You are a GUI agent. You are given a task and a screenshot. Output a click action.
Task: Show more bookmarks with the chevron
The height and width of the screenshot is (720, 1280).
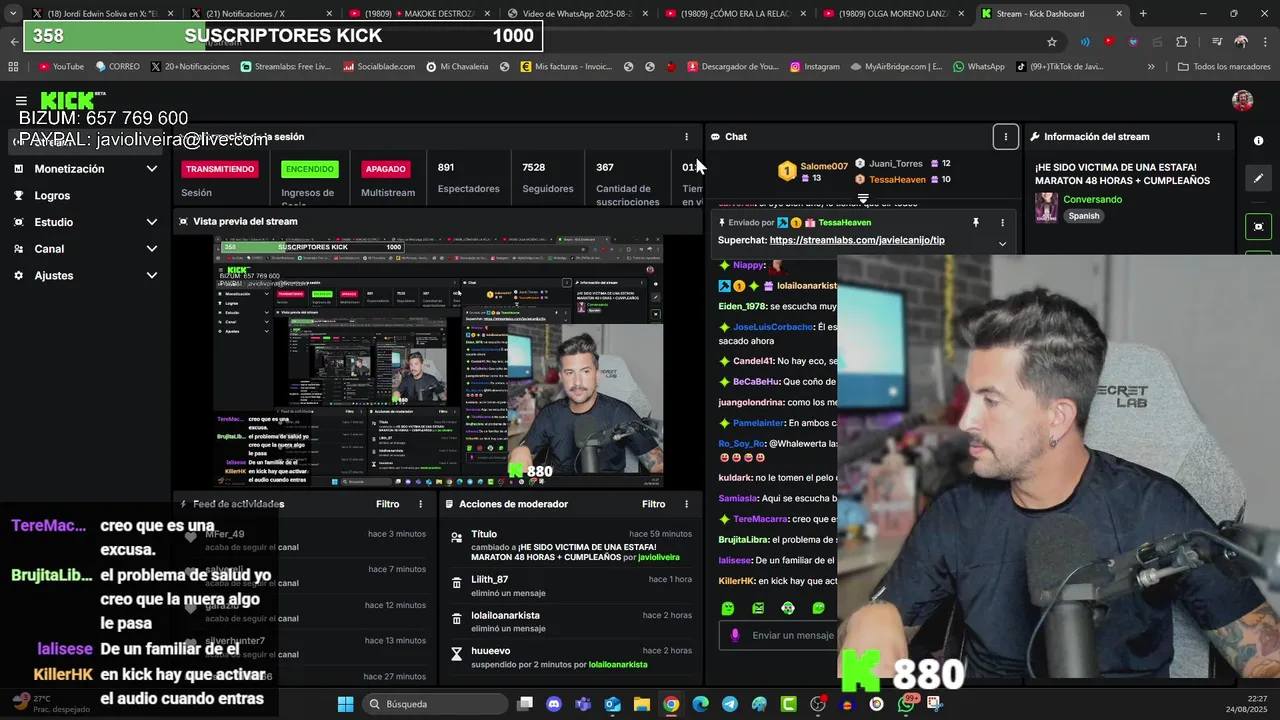point(1151,67)
